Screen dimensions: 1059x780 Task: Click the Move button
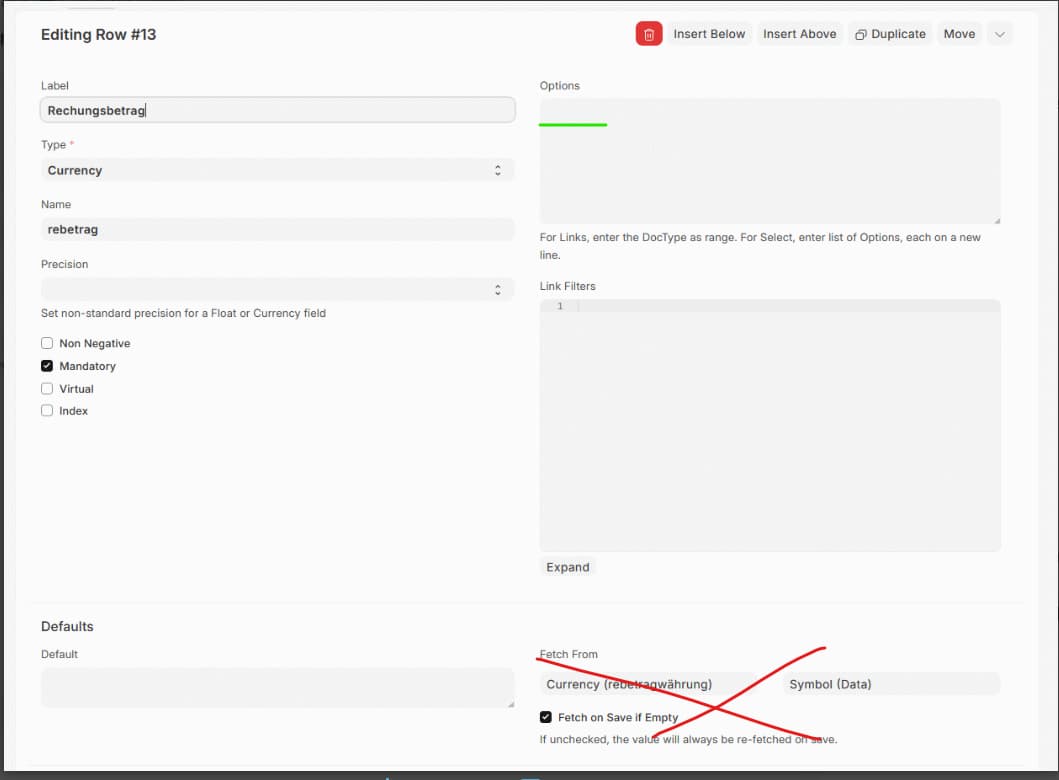point(959,34)
